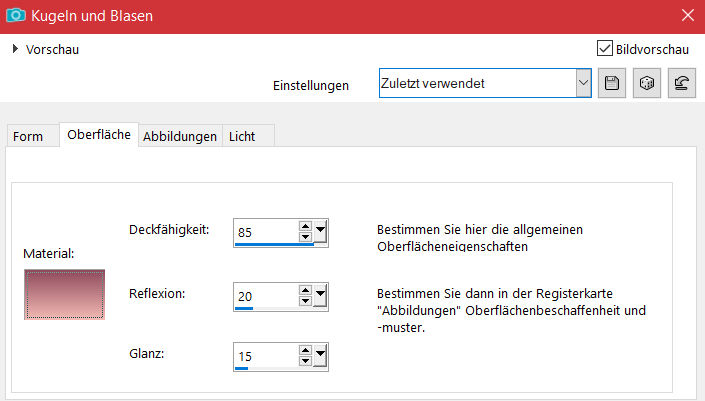Toggle the Bildvorschau checkbox
Viewport: 705px width, 401px height.
coord(604,48)
